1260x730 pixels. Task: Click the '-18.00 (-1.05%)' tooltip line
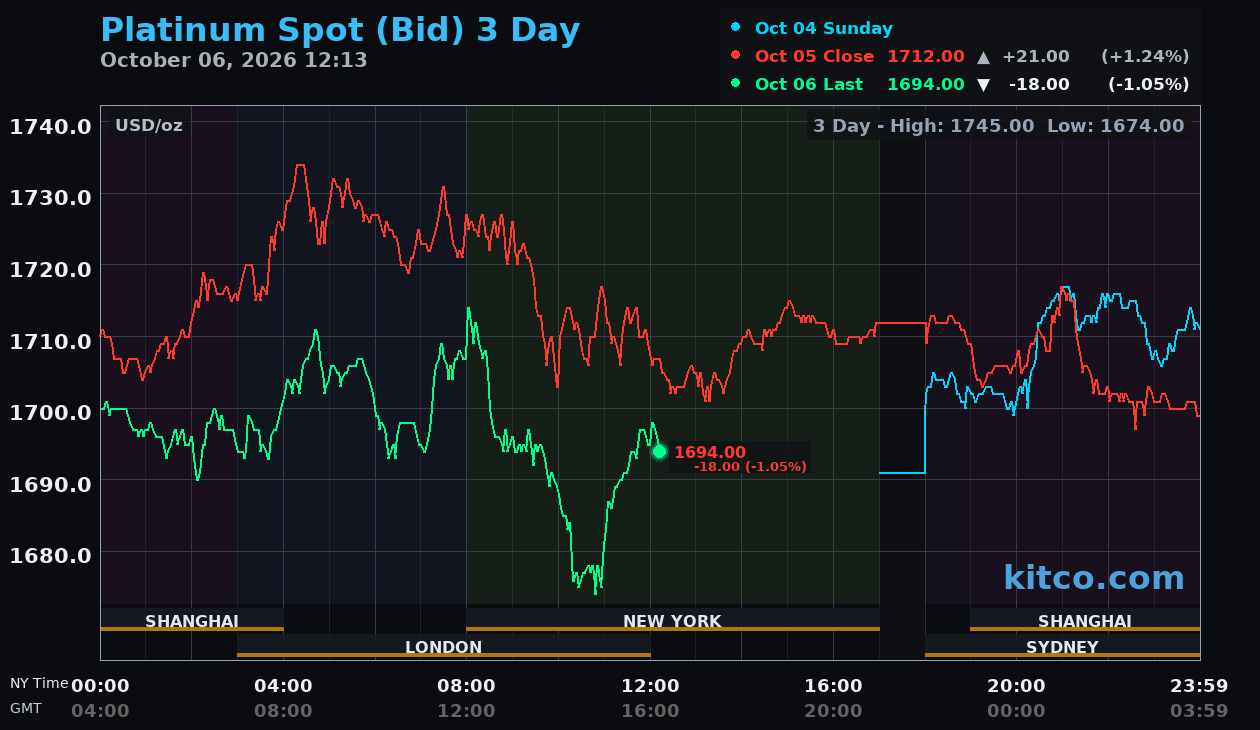pos(750,467)
